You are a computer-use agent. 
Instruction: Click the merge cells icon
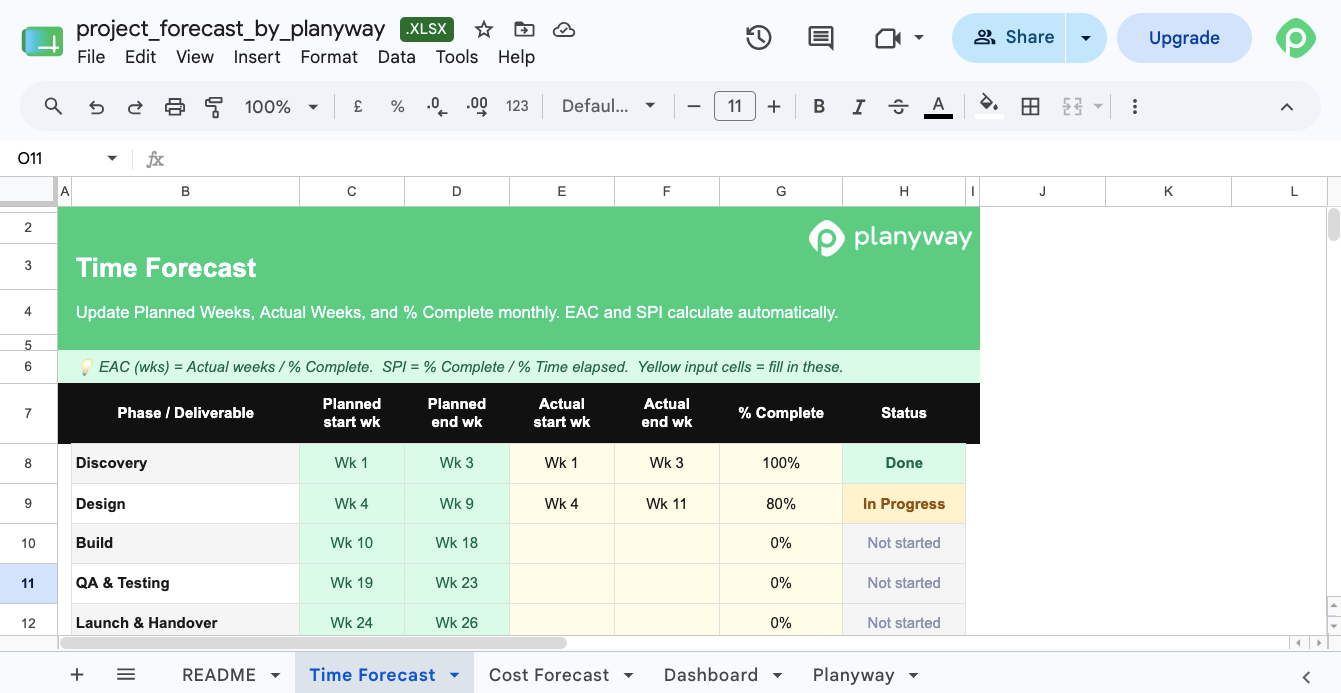pos(1072,106)
